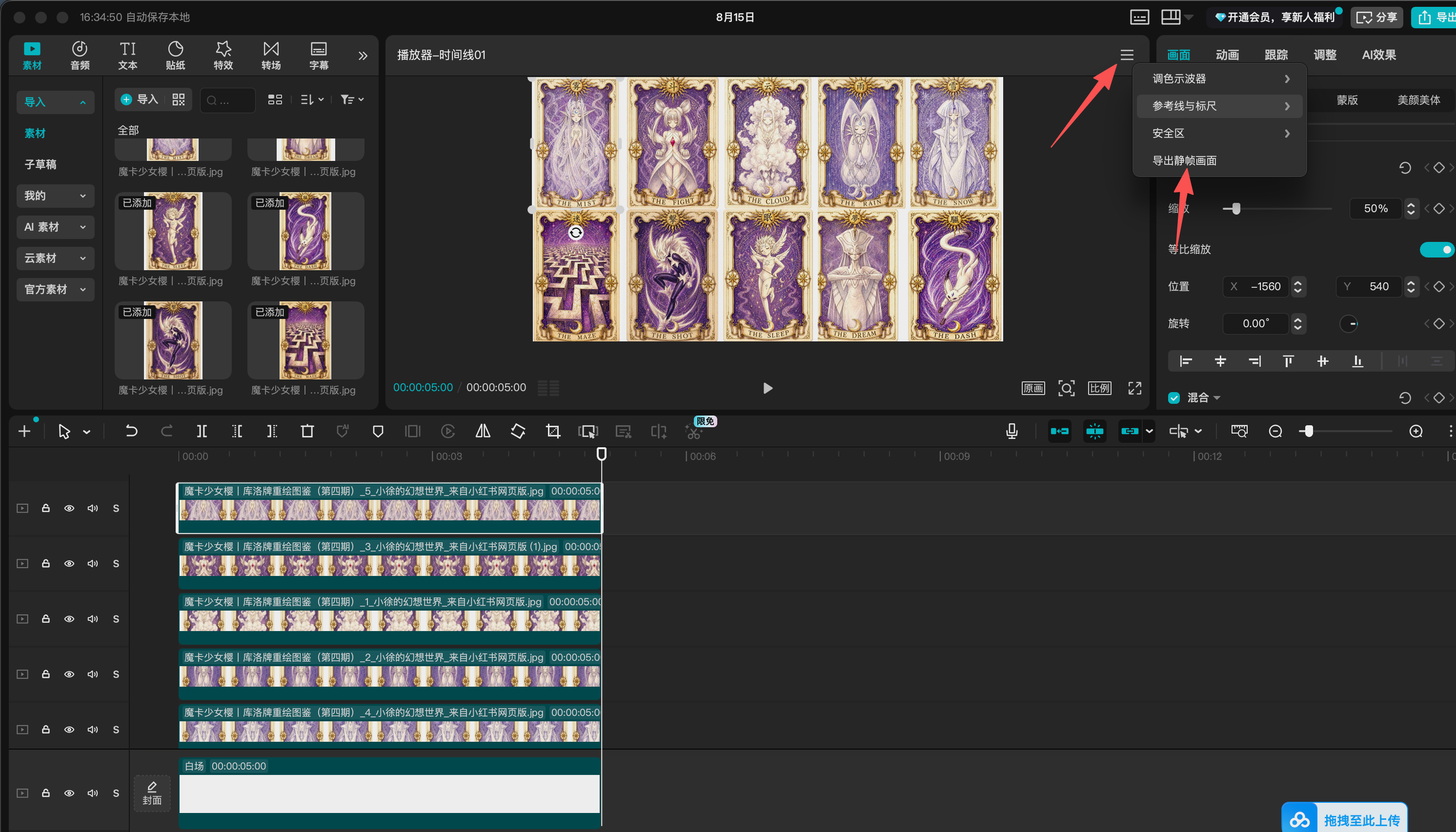Screen dimensions: 1456x832
Task: Hide the top track with eye icon
Action: pos(69,508)
